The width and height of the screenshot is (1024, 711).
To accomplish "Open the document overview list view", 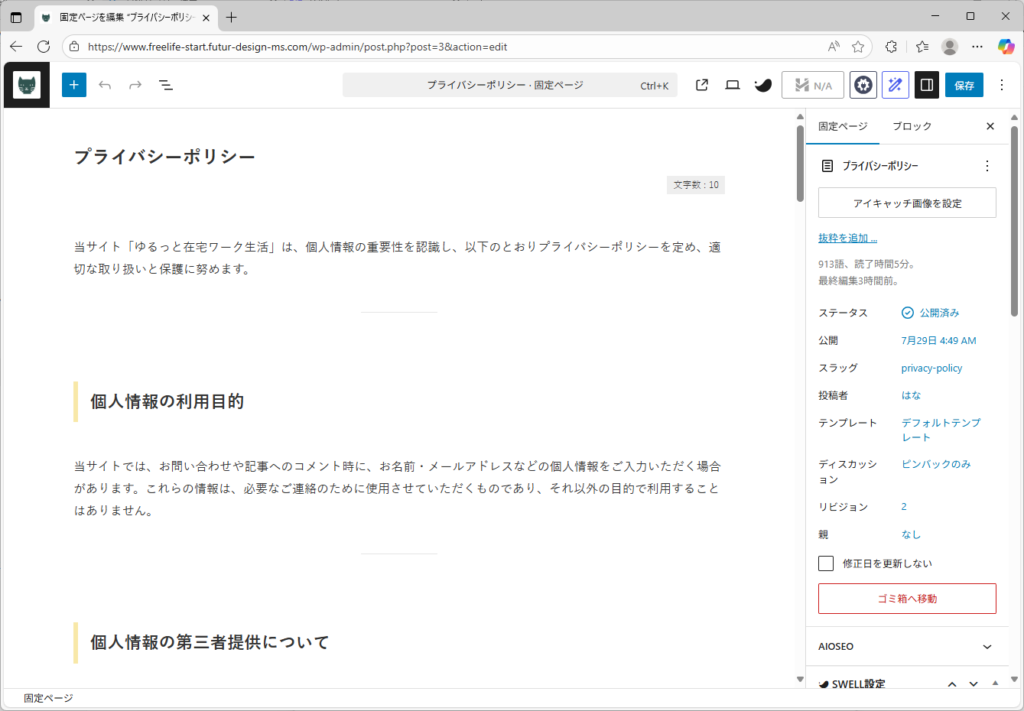I will point(166,85).
